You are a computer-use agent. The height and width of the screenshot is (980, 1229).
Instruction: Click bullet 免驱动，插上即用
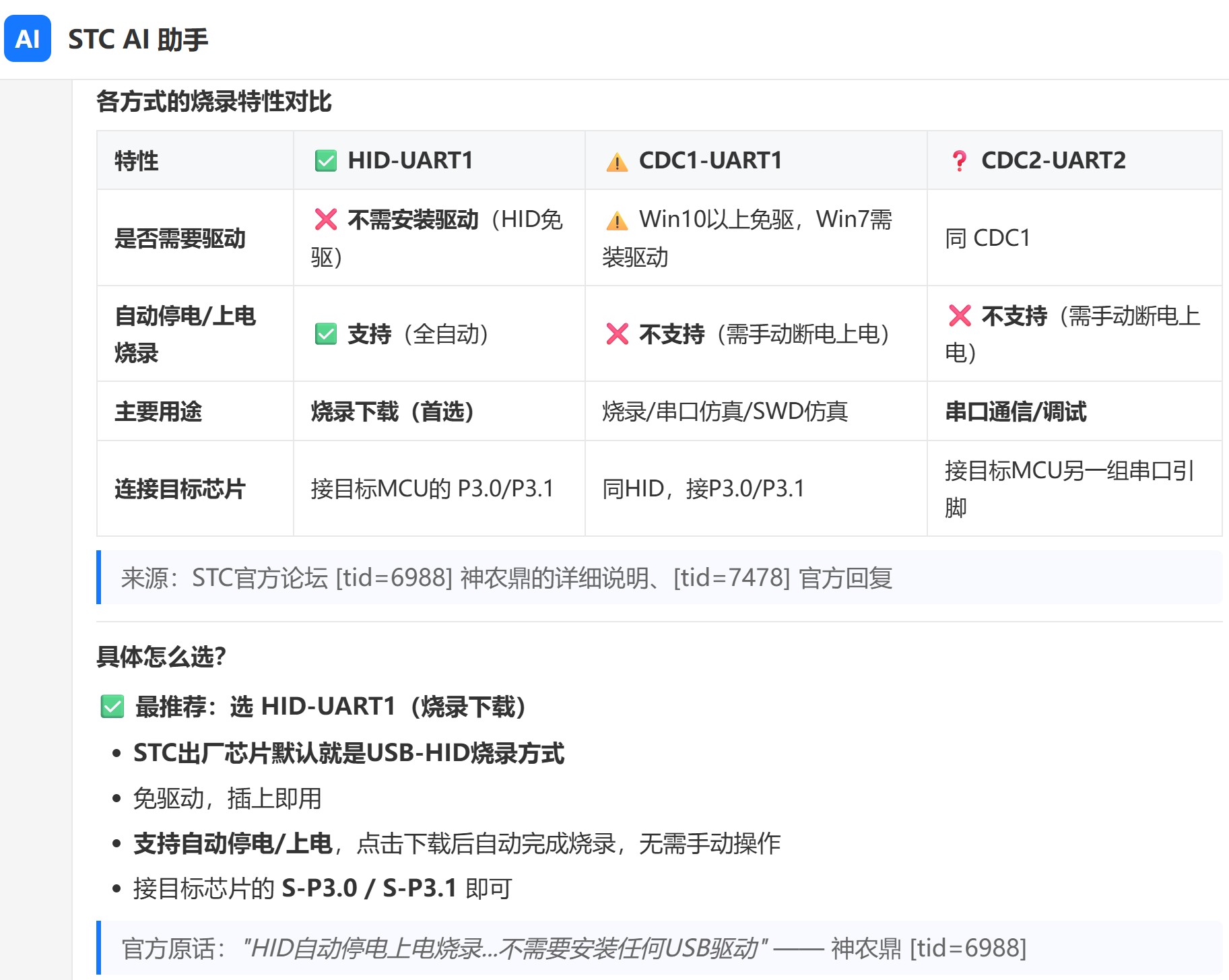pos(227,798)
